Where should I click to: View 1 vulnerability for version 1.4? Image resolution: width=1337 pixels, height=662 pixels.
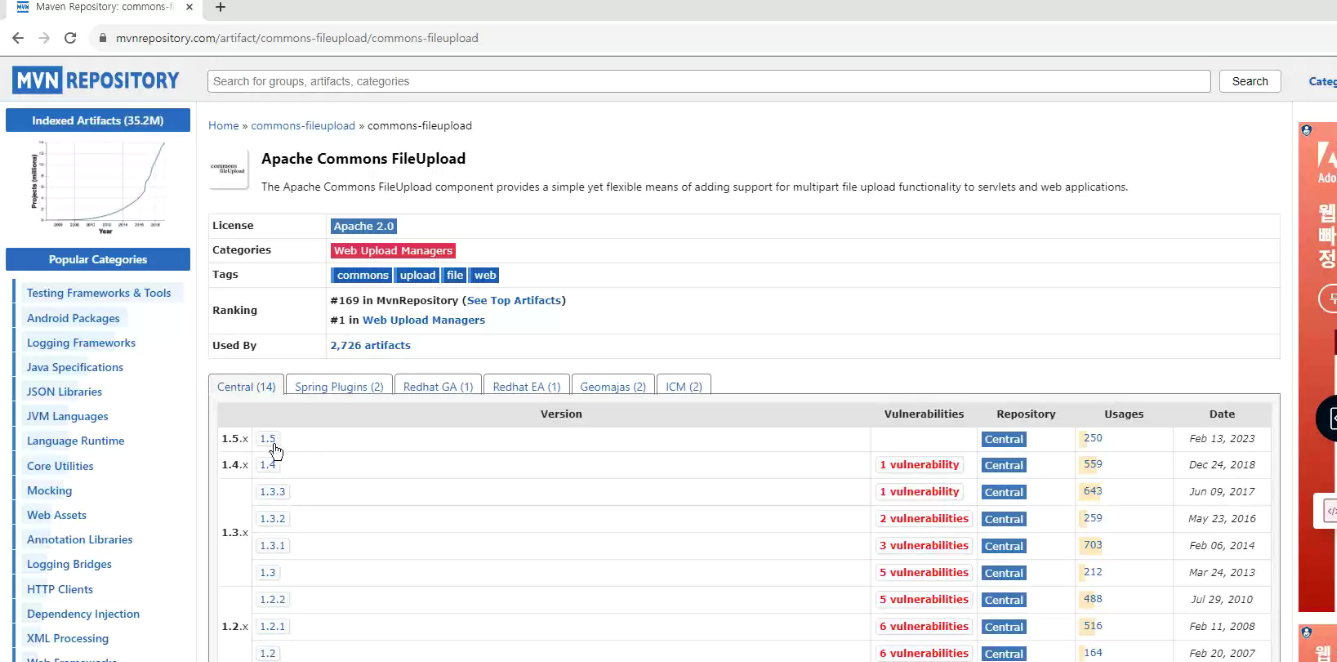(919, 465)
